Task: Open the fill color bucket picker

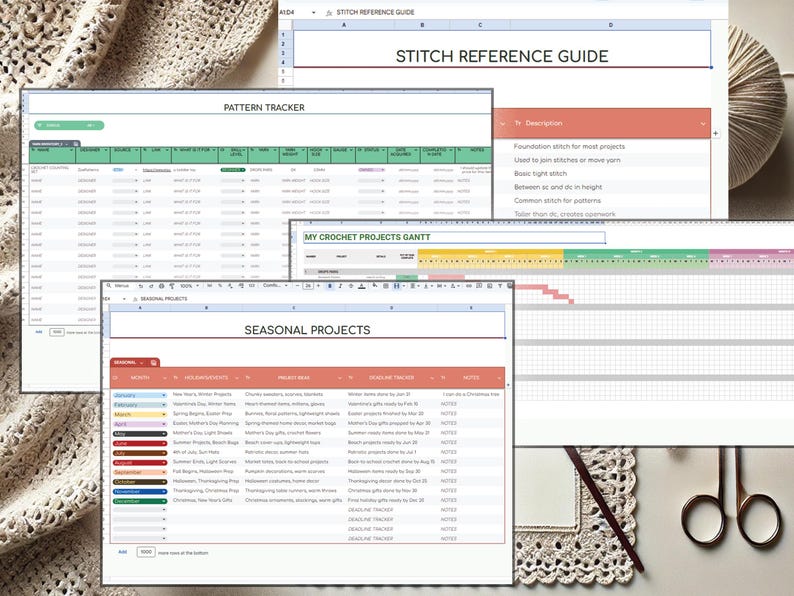Action: click(x=375, y=286)
